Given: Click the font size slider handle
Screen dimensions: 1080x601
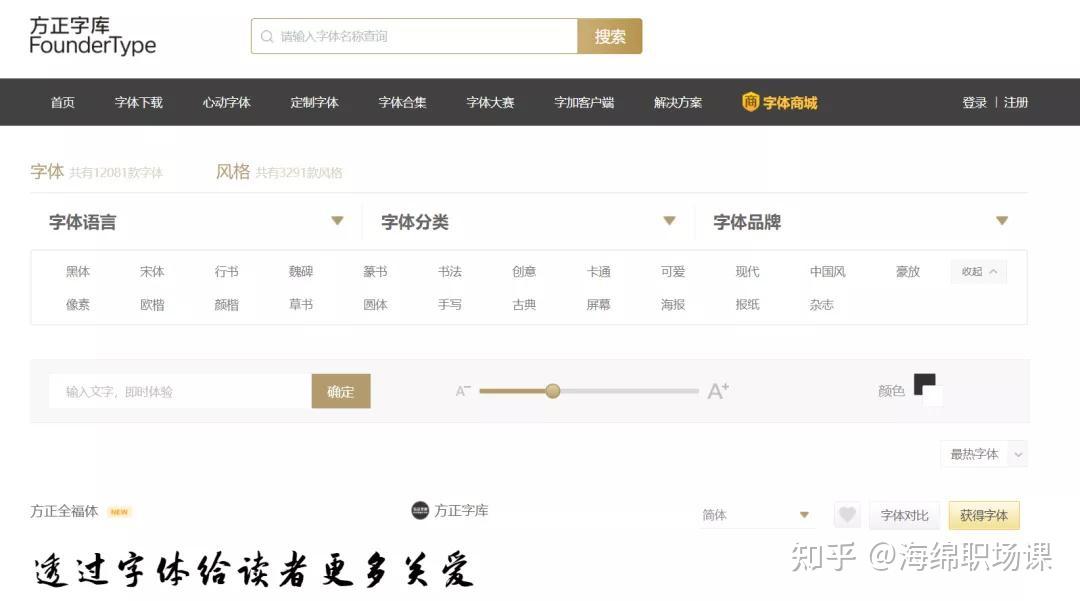Looking at the screenshot, I should (x=552, y=391).
